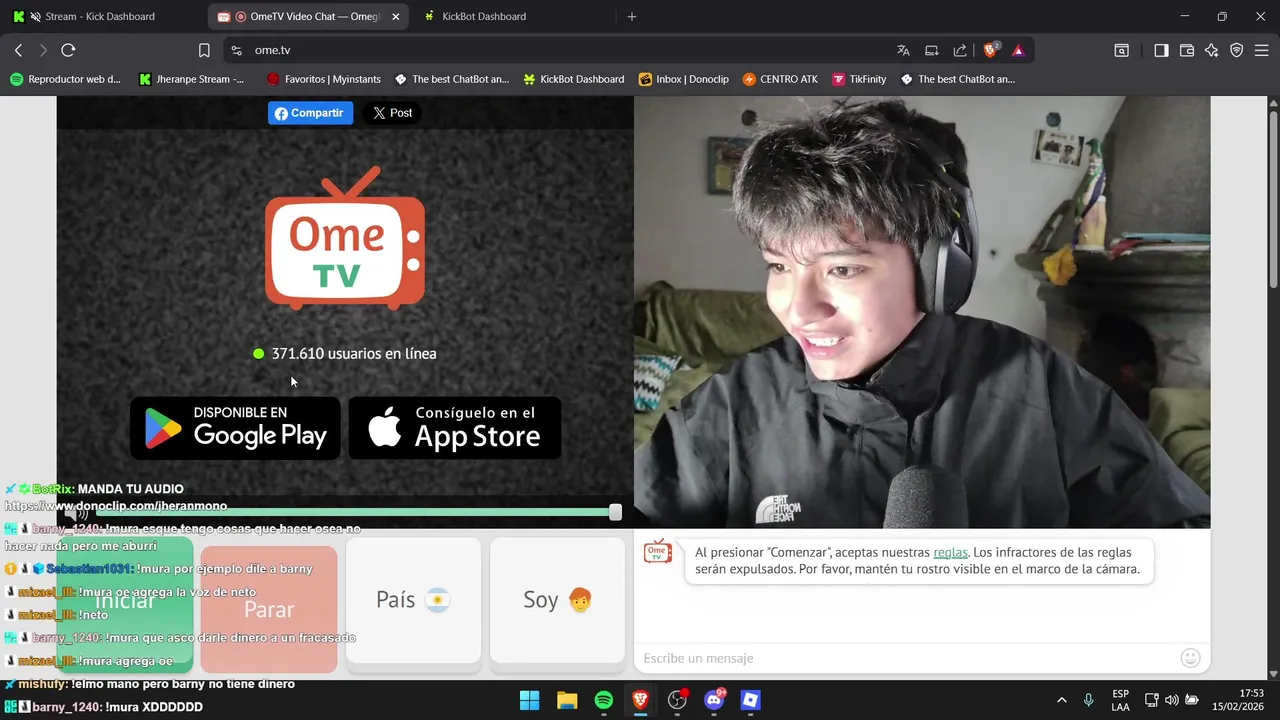Click the OmeTV television logo
Image resolution: width=1280 pixels, height=720 pixels.
click(345, 238)
